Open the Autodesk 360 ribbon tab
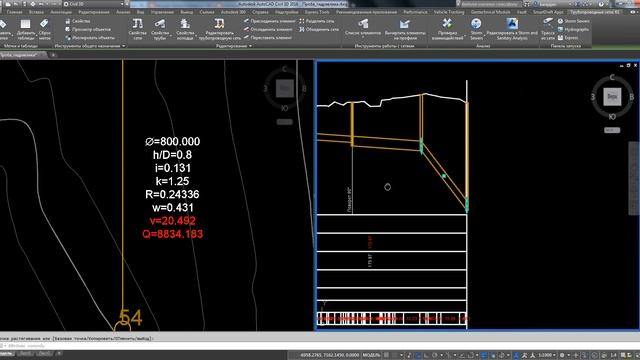Image resolution: width=640 pixels, height=360 pixels. [233, 12]
